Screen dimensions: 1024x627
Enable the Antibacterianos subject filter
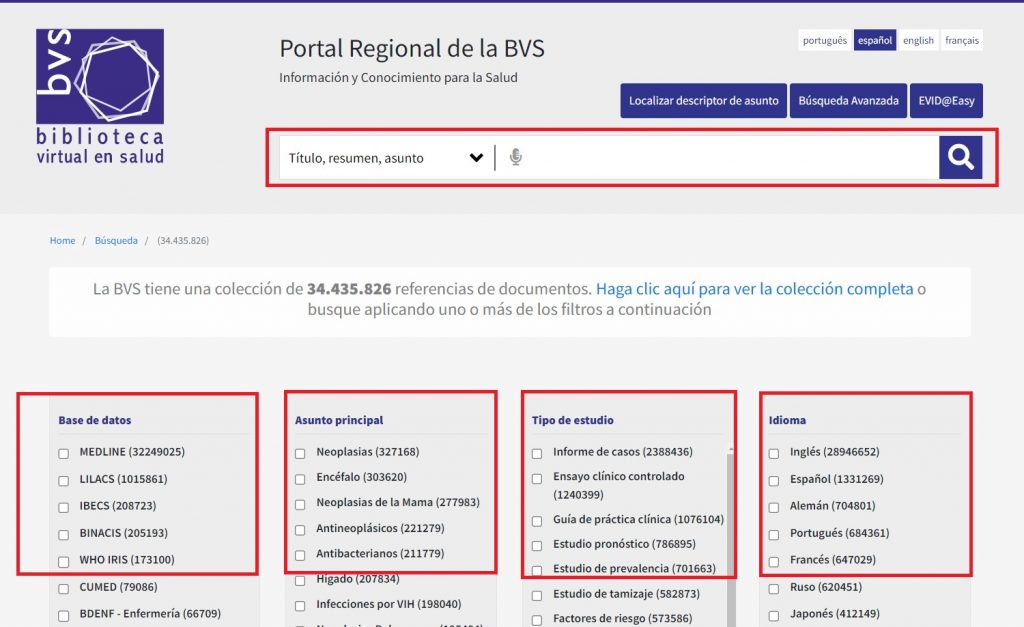point(300,555)
